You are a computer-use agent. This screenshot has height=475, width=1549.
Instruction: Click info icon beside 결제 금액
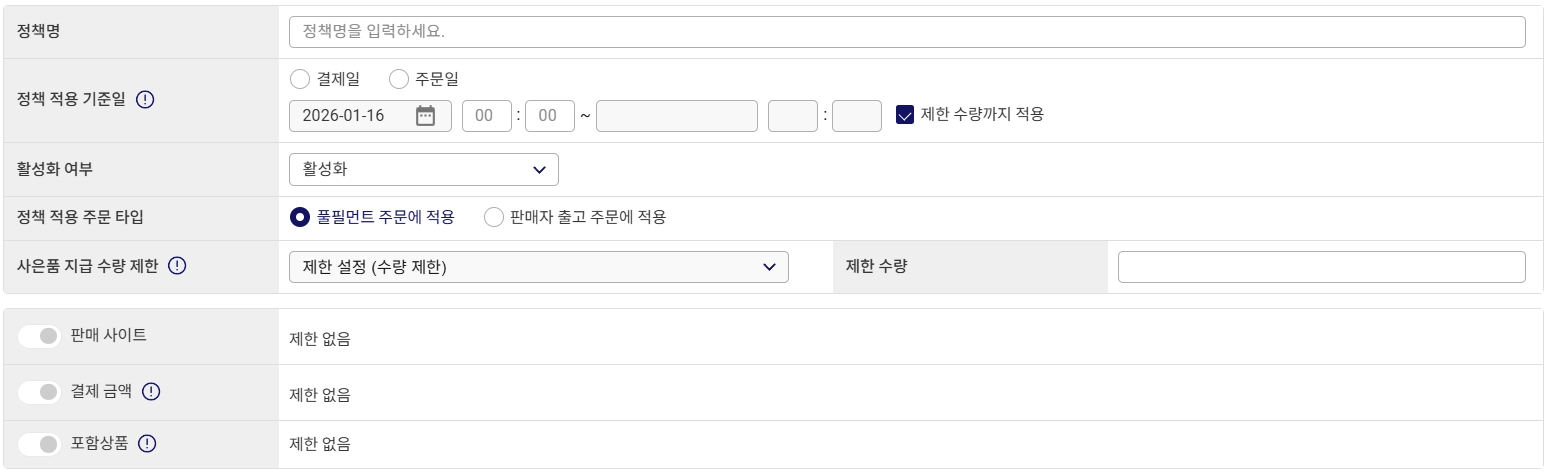click(x=151, y=392)
